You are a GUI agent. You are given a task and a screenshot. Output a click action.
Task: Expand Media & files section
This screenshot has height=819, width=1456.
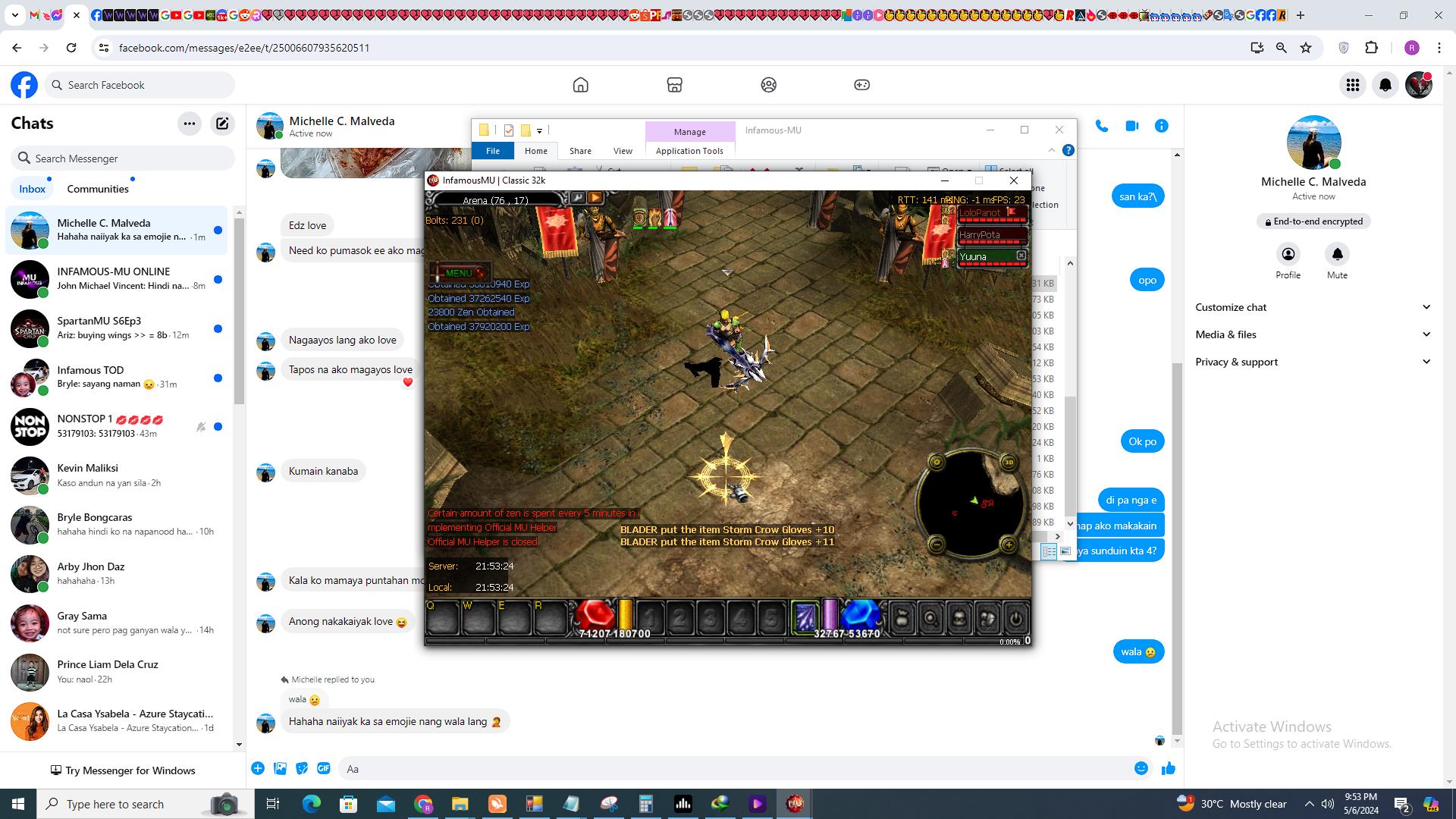click(x=1313, y=334)
